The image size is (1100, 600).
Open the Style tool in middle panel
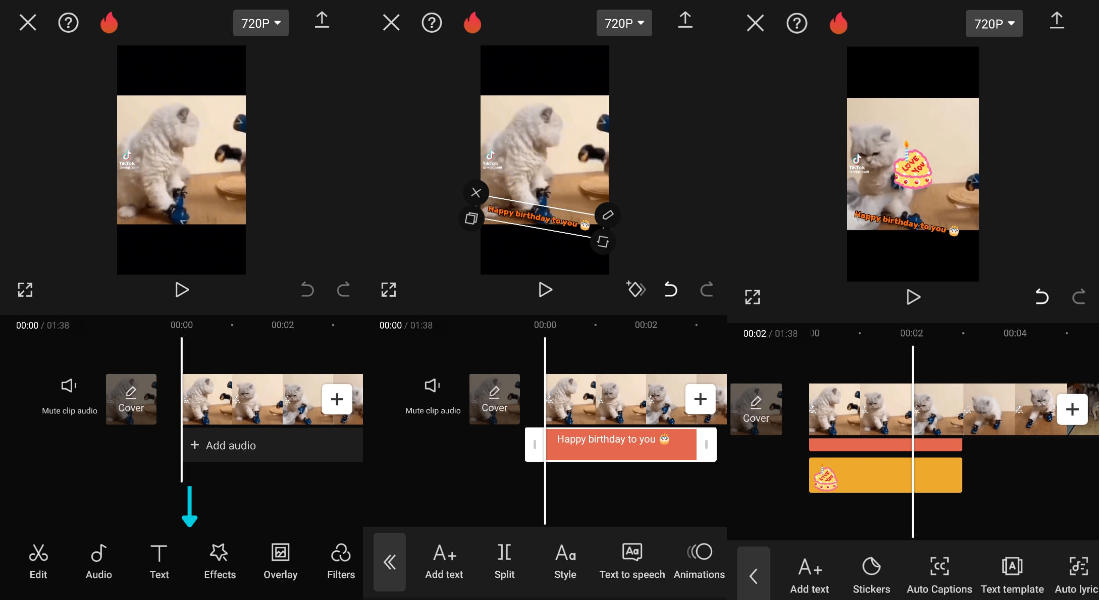pyautogui.click(x=565, y=561)
